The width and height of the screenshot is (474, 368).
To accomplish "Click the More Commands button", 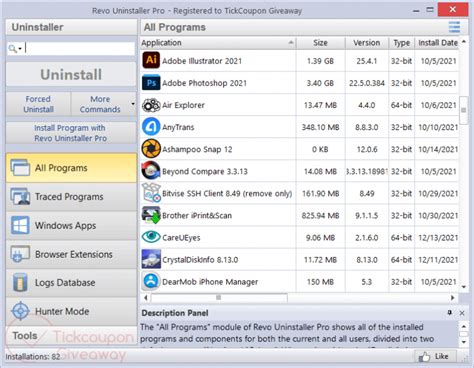I will click(x=100, y=104).
